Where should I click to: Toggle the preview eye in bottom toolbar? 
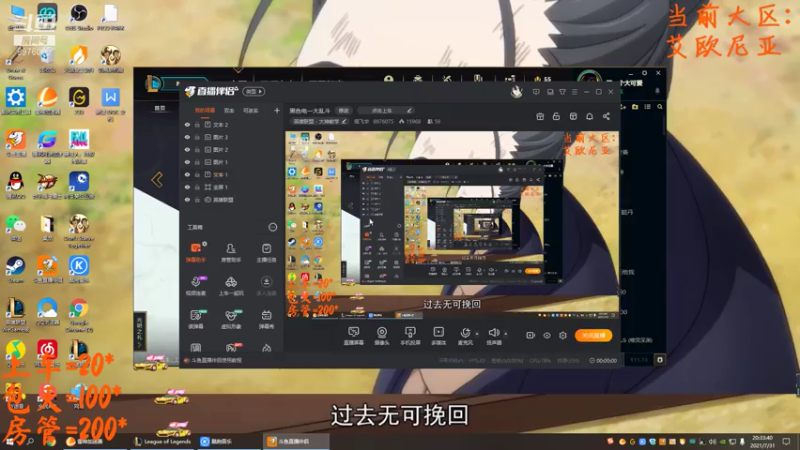click(547, 335)
